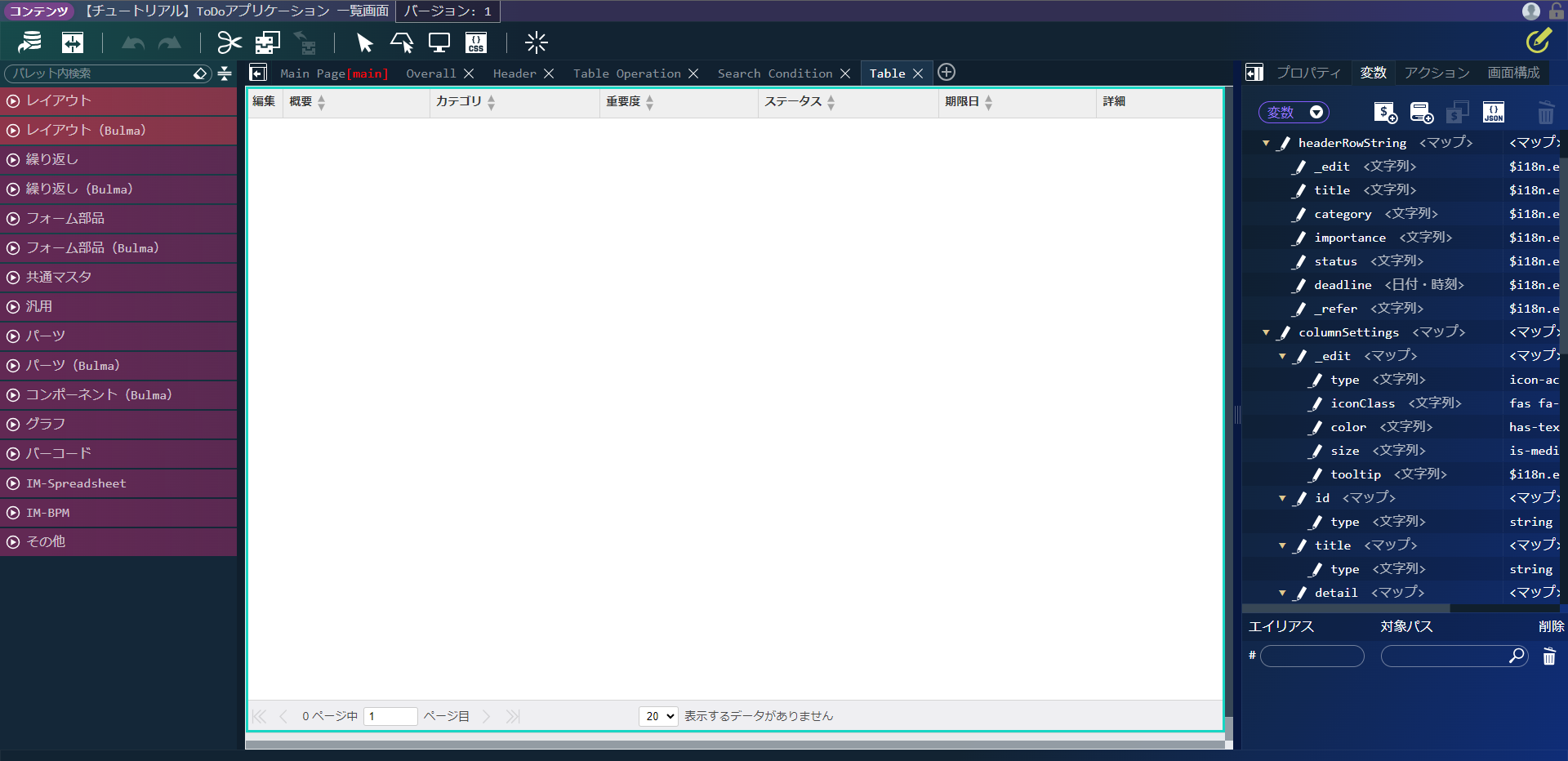Screen dimensions: 1568x761
Task: Go to next page arrow in pager
Action: (x=486, y=716)
